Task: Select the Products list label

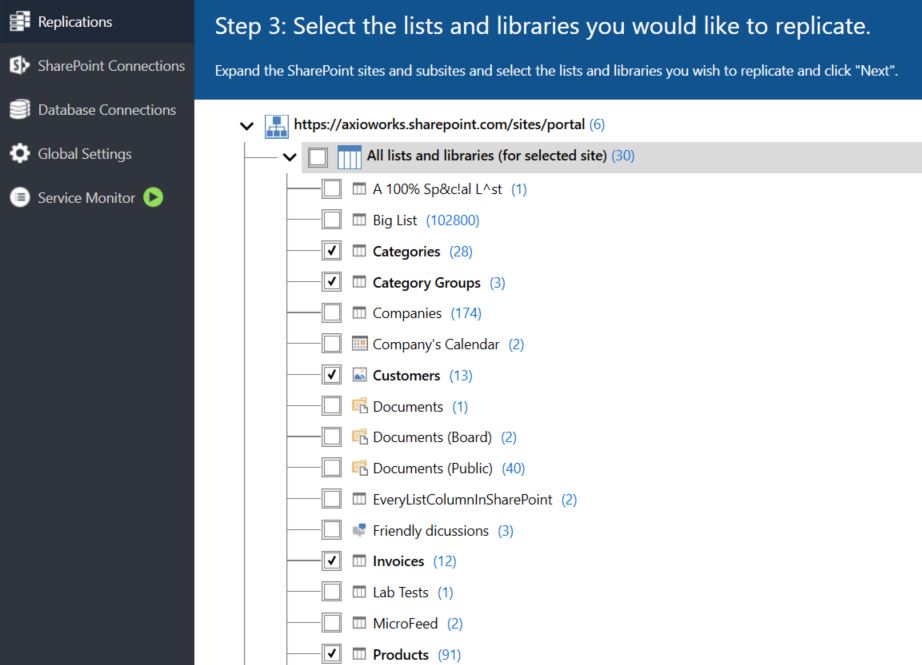Action: coord(400,655)
